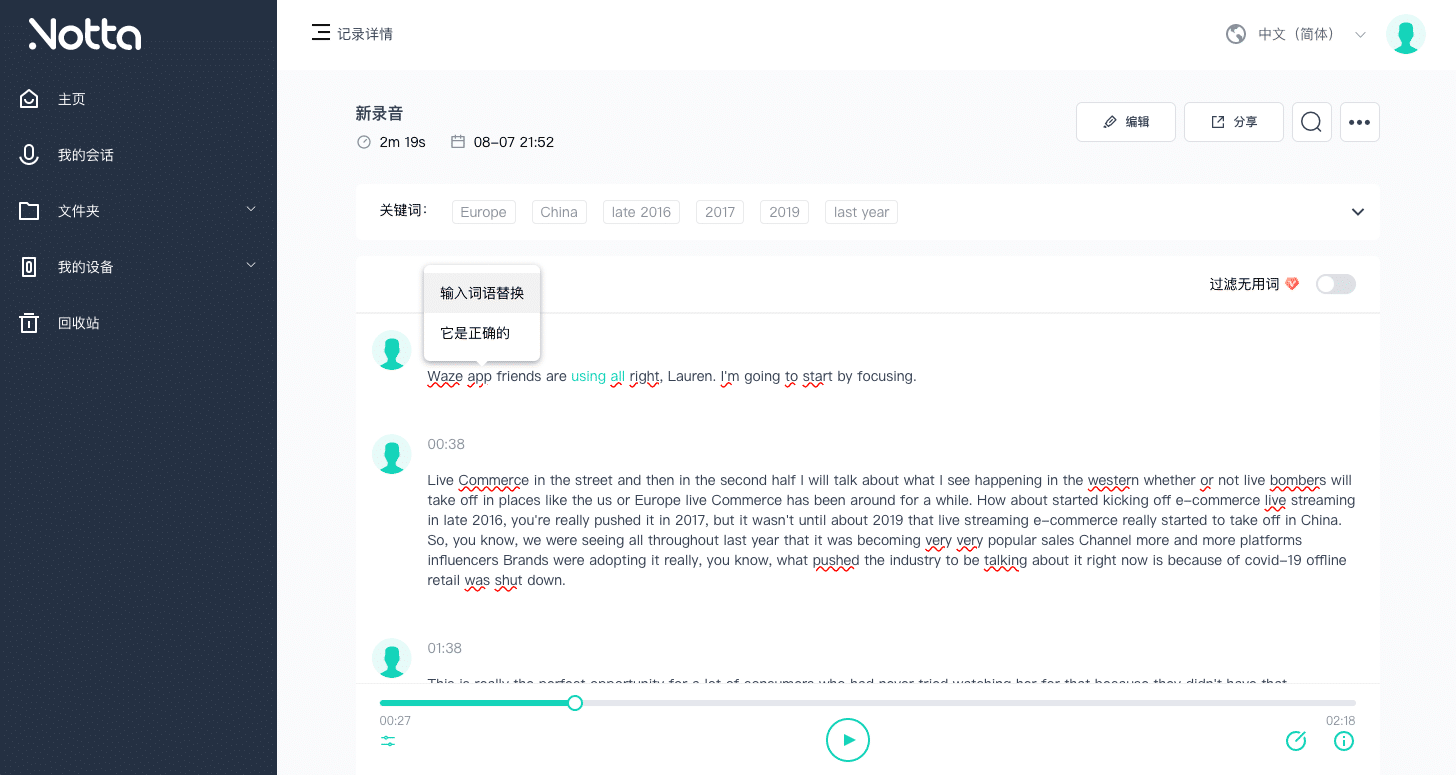Open the 中文（简体）language dropdown
This screenshot has width=1456, height=775.
tap(1295, 33)
